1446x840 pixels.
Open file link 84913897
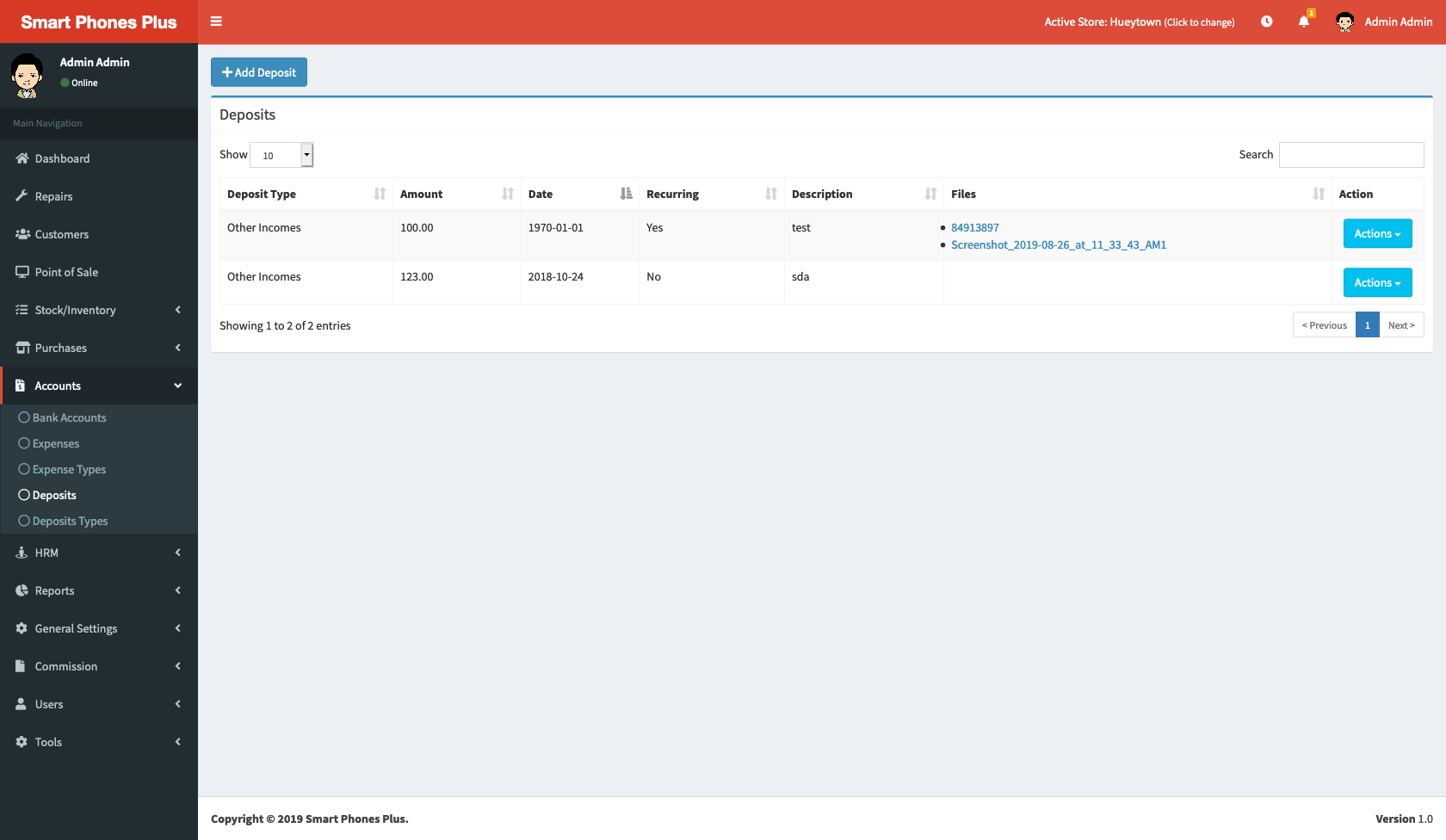[x=975, y=228]
